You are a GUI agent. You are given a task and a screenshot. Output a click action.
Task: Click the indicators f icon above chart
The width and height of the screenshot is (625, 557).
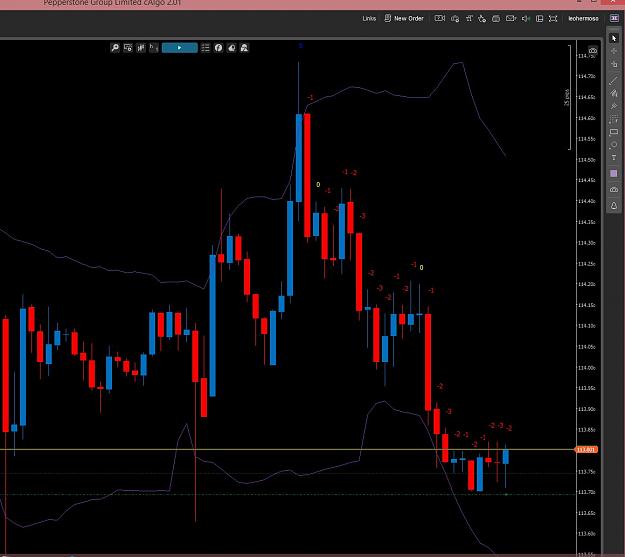click(218, 48)
